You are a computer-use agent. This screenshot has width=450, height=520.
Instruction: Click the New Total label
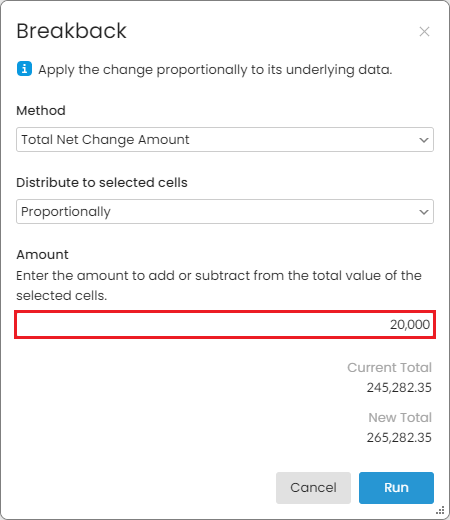(400, 417)
